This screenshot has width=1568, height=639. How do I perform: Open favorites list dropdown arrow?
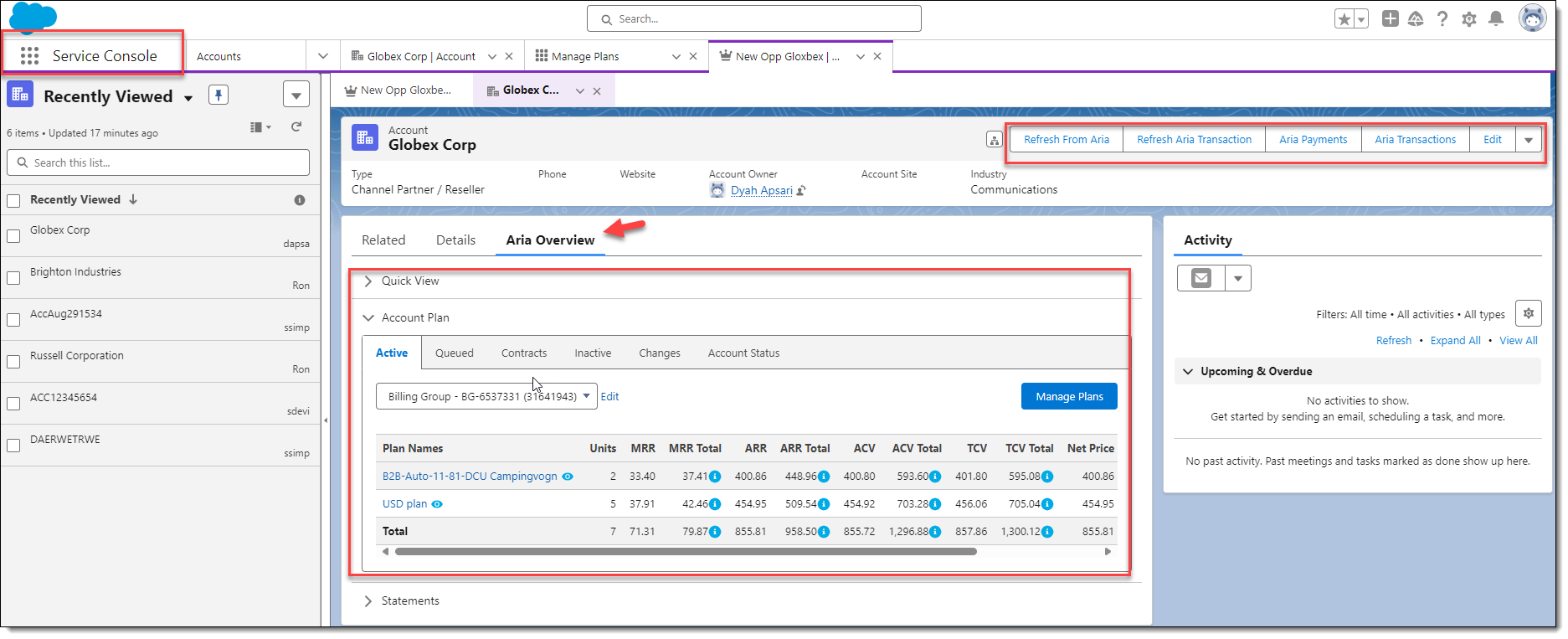click(x=1361, y=19)
